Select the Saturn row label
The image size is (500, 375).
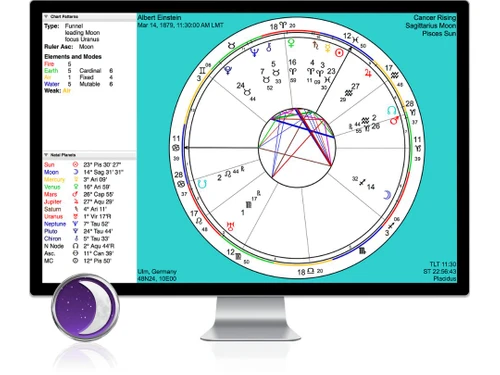coord(53,209)
